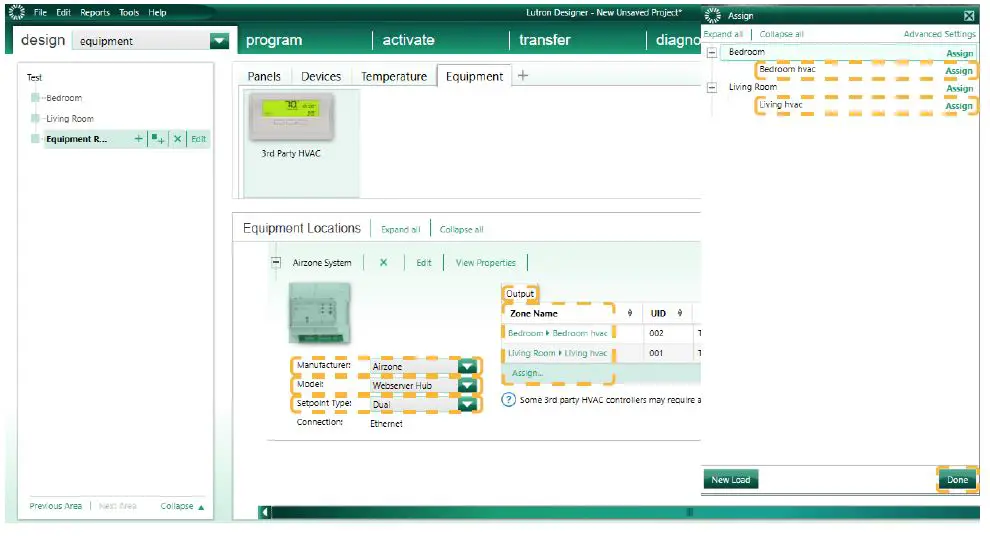The width and height of the screenshot is (990, 536).
Task: Select Living Room ▸ Living hvac zone row
Action: (558, 354)
